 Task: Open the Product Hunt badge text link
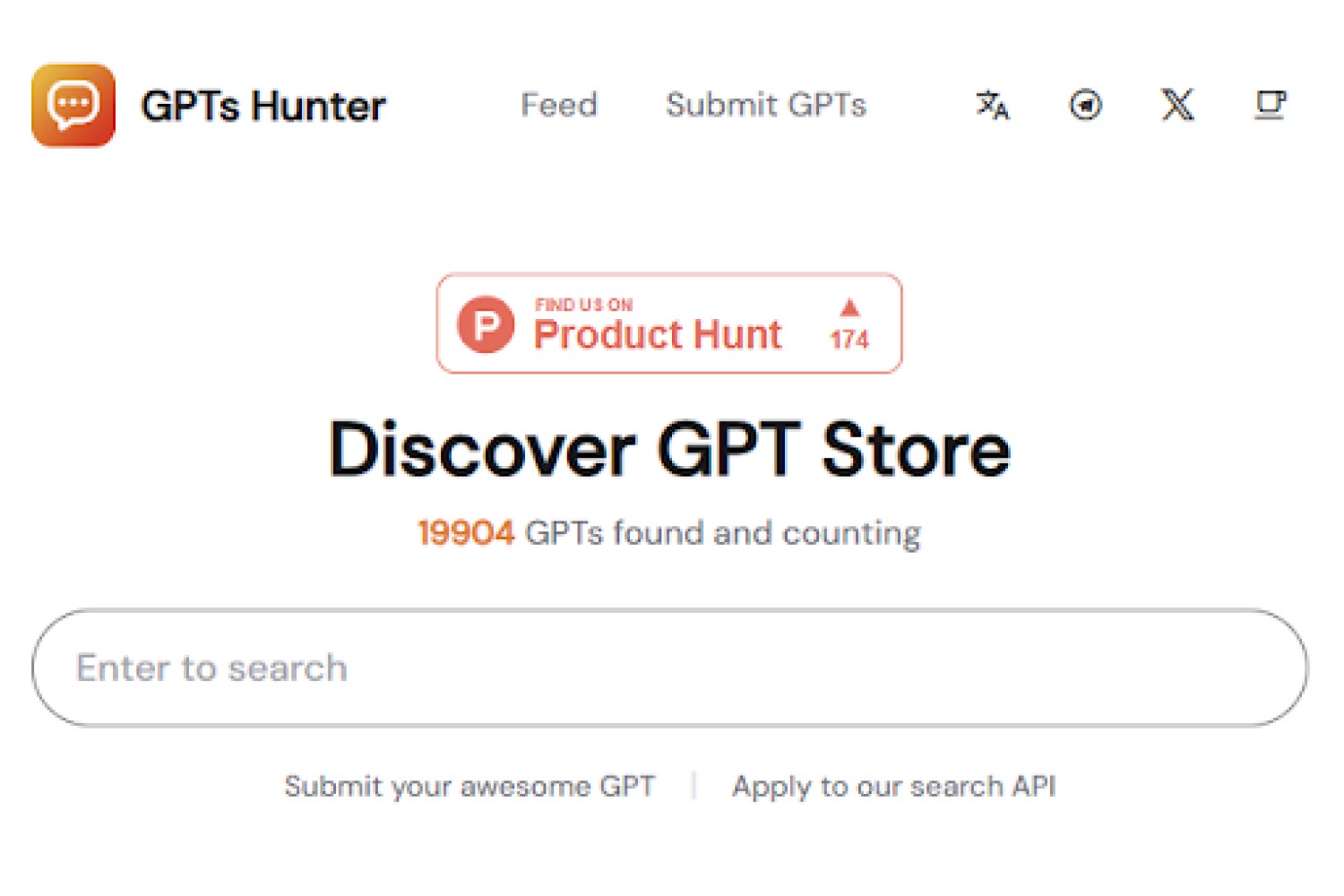point(658,334)
